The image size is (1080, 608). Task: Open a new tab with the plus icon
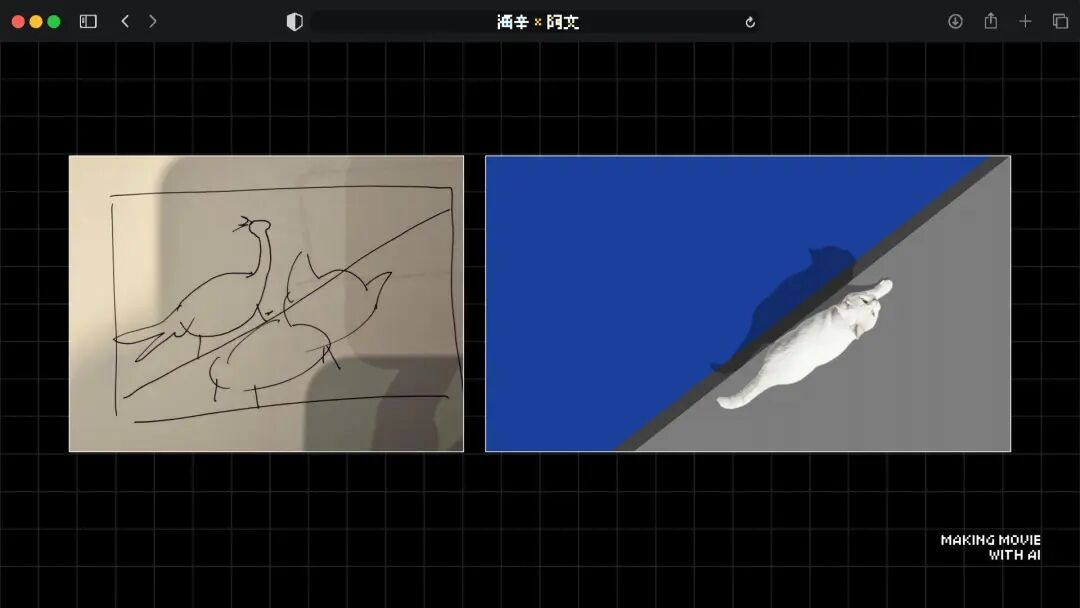1026,20
